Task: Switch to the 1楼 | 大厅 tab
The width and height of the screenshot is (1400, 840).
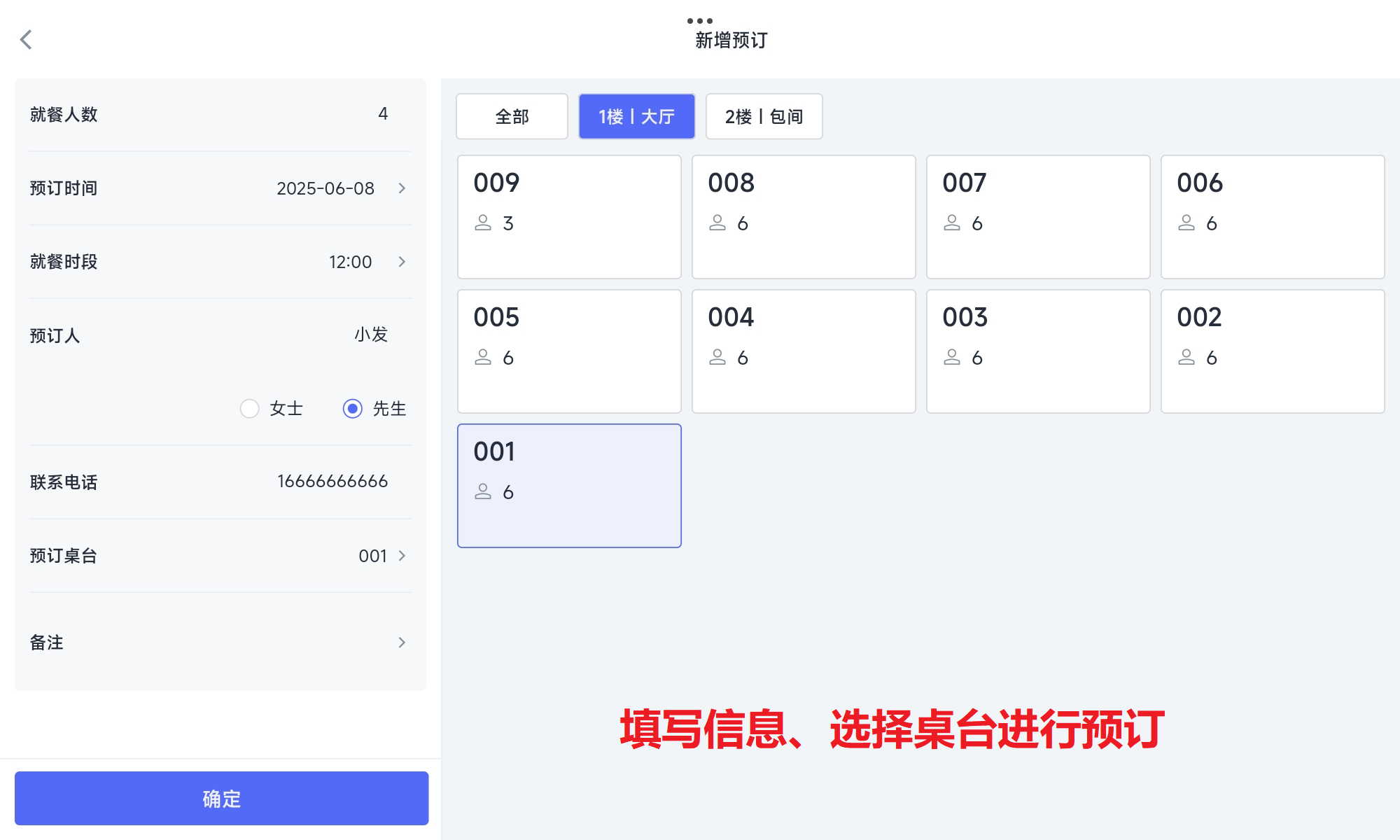Action: tap(637, 116)
